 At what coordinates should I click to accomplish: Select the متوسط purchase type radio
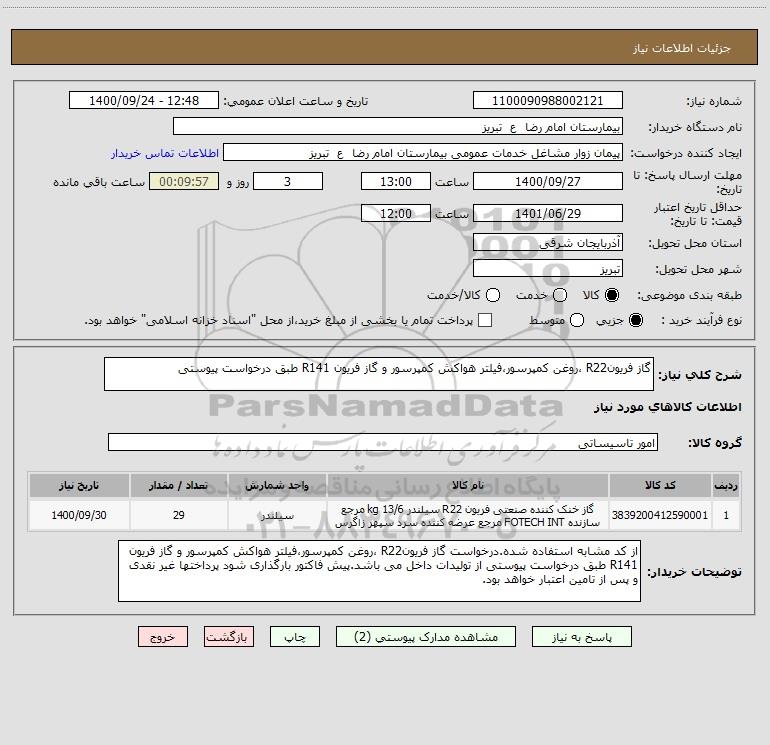pyautogui.click(x=577, y=320)
